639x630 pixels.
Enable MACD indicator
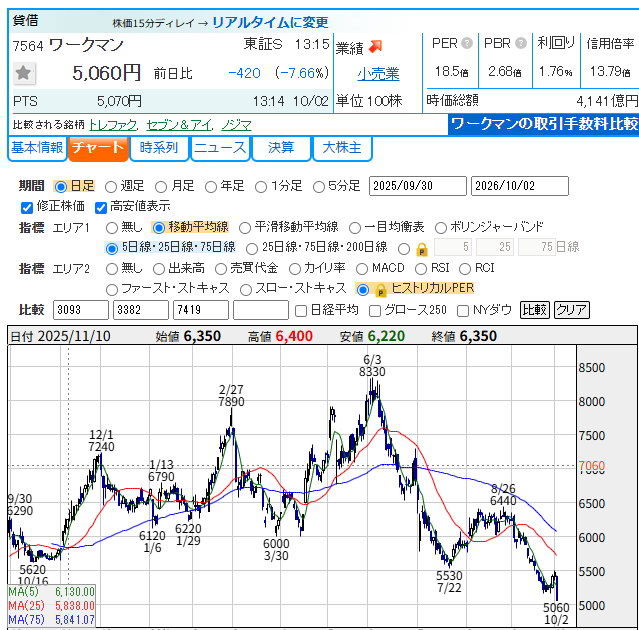[362, 269]
